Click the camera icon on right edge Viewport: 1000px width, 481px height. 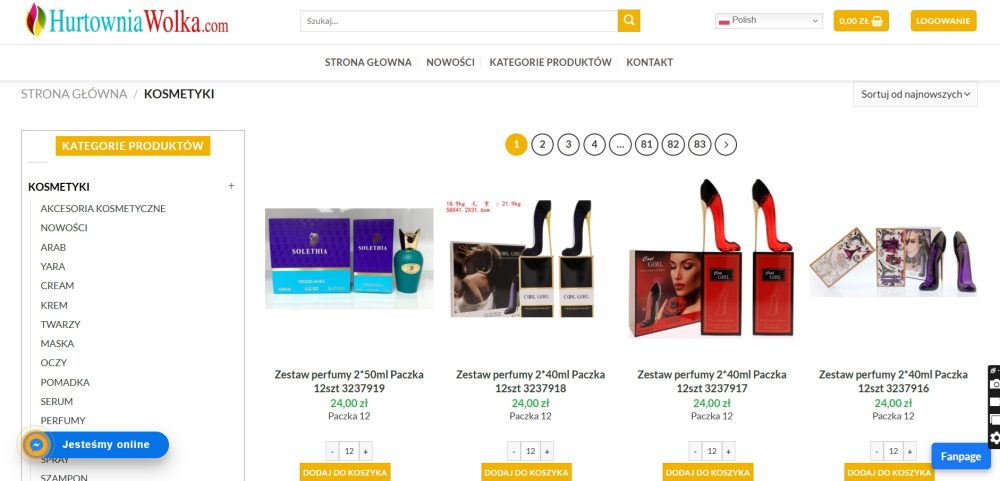(994, 384)
